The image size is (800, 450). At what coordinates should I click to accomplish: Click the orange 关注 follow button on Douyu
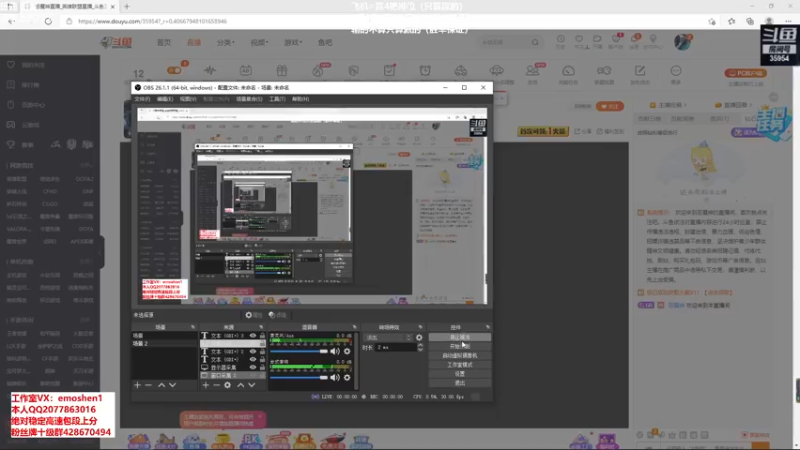click(610, 106)
